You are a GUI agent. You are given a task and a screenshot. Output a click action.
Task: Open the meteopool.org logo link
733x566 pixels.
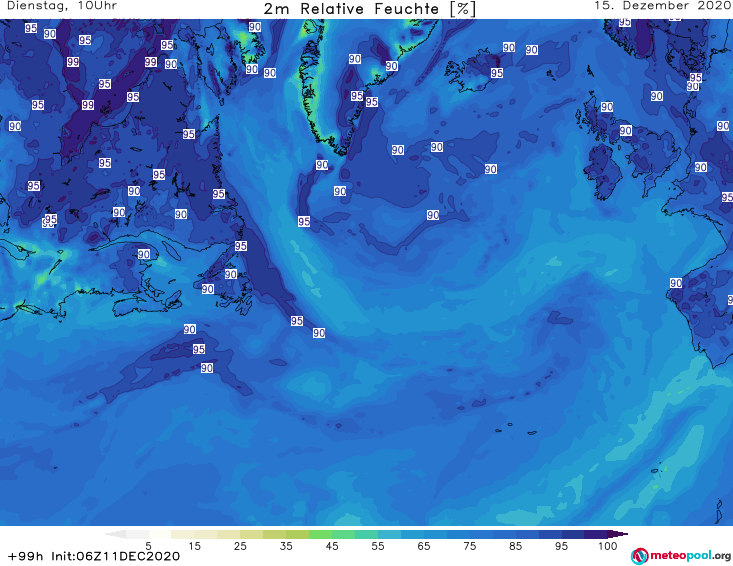[681, 556]
